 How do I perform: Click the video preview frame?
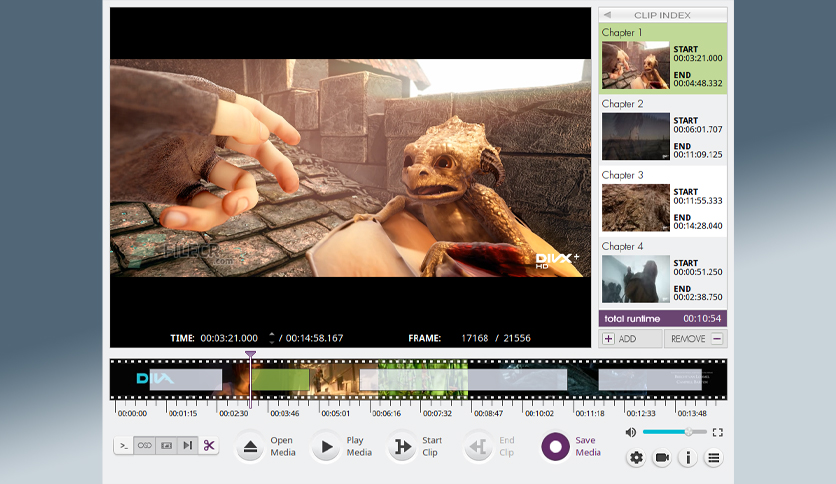click(x=350, y=168)
